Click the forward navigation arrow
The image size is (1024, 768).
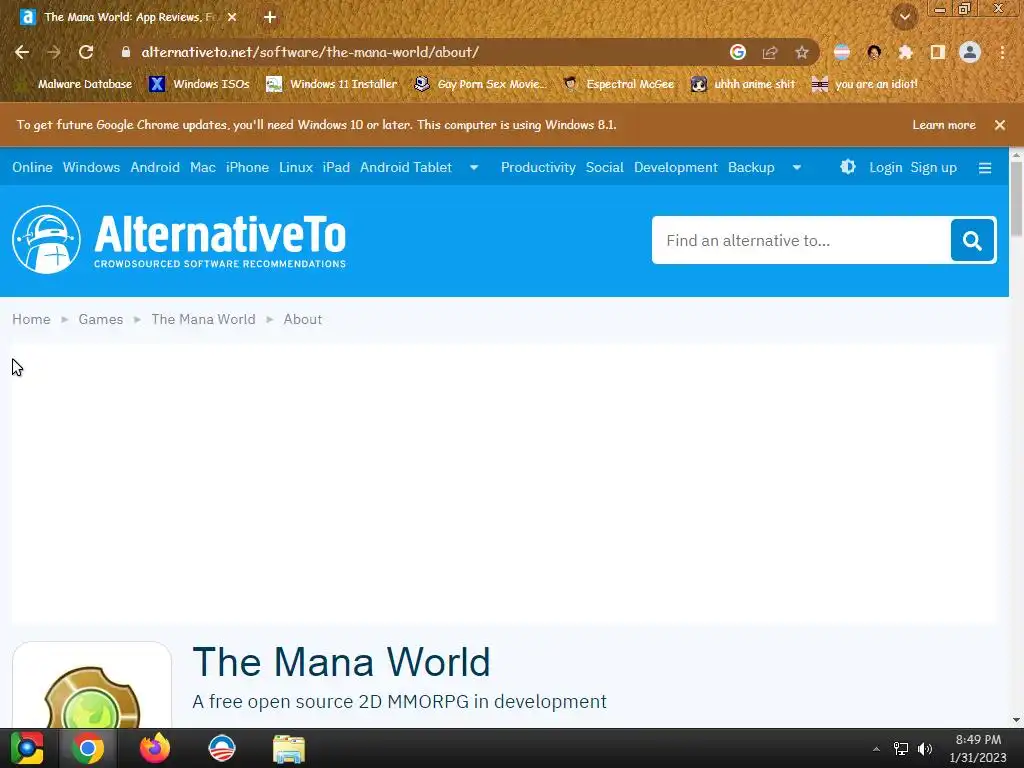[x=54, y=52]
